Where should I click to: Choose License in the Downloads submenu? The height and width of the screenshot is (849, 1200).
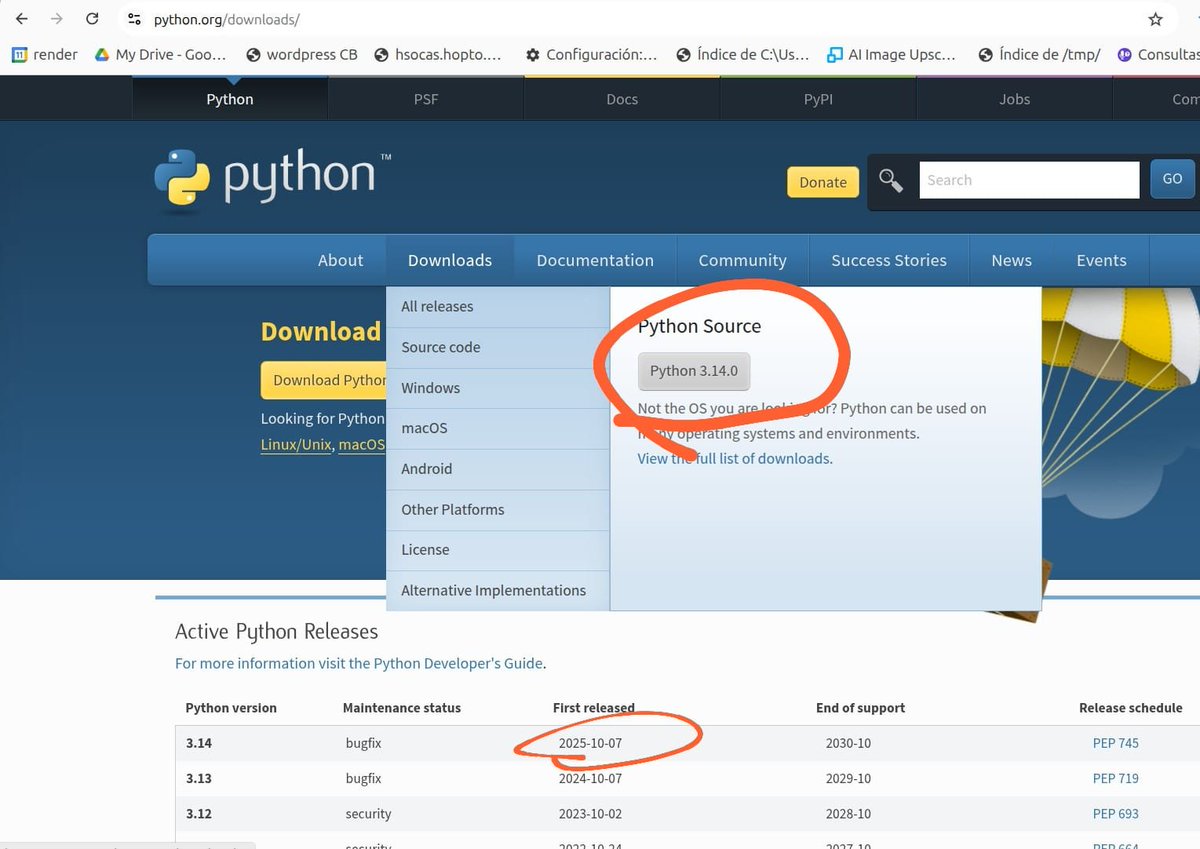point(498,550)
